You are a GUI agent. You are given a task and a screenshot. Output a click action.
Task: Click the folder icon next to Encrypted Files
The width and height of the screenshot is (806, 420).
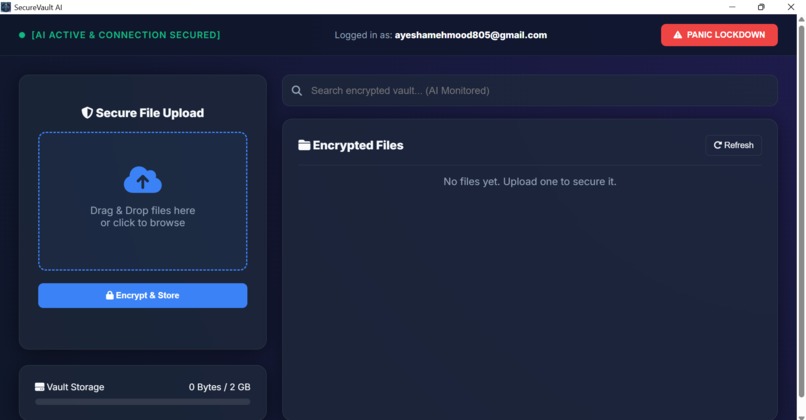pyautogui.click(x=304, y=145)
